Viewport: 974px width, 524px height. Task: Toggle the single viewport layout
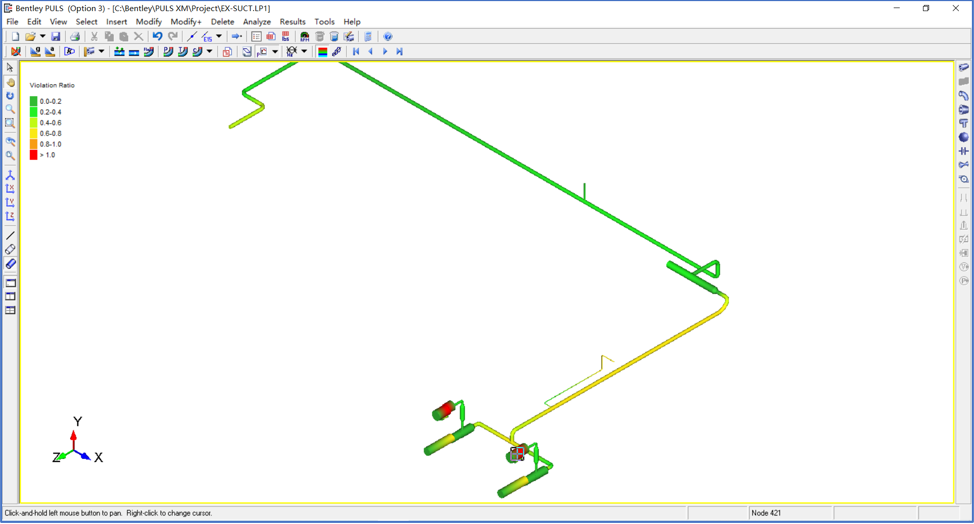click(x=10, y=283)
